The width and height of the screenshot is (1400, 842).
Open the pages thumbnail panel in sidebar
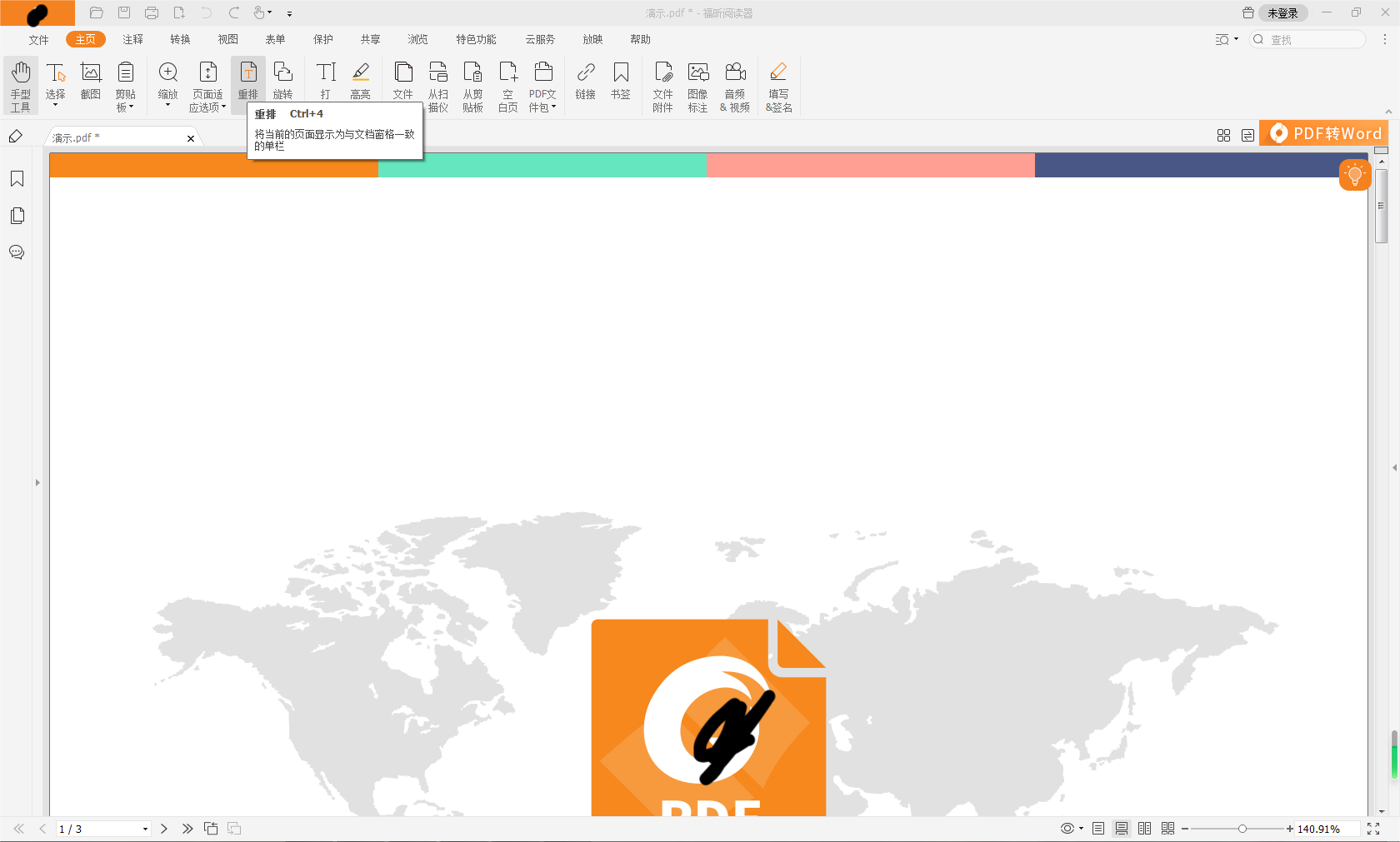point(17,216)
